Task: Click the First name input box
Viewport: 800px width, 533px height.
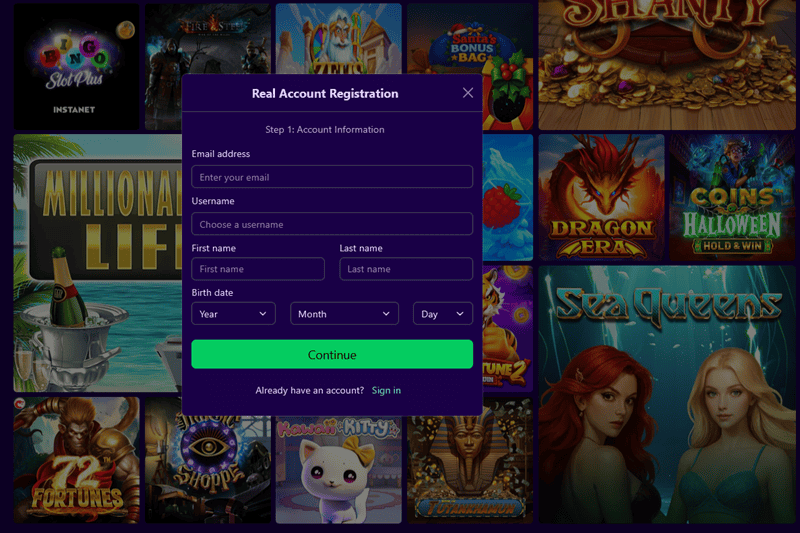Action: (258, 269)
